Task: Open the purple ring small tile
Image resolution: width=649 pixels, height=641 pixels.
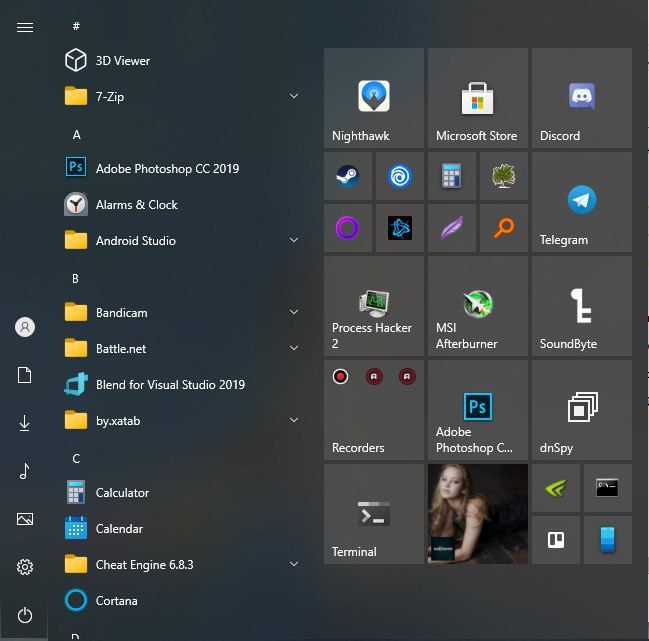Action: pyautogui.click(x=348, y=228)
